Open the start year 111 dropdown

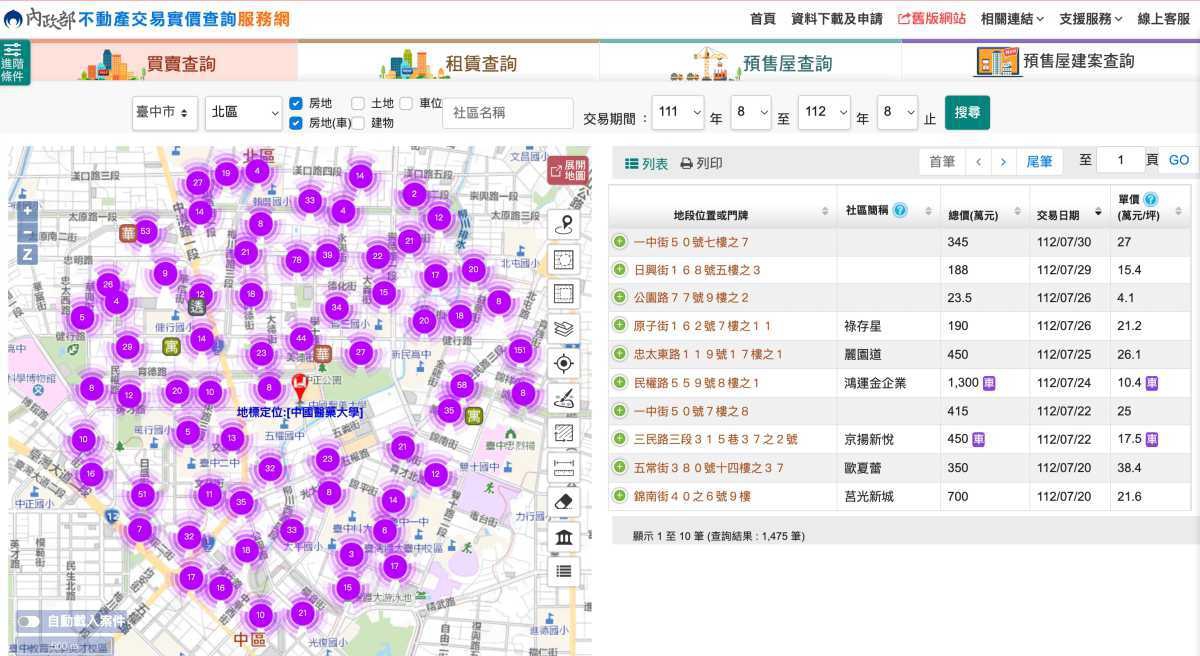click(x=678, y=112)
